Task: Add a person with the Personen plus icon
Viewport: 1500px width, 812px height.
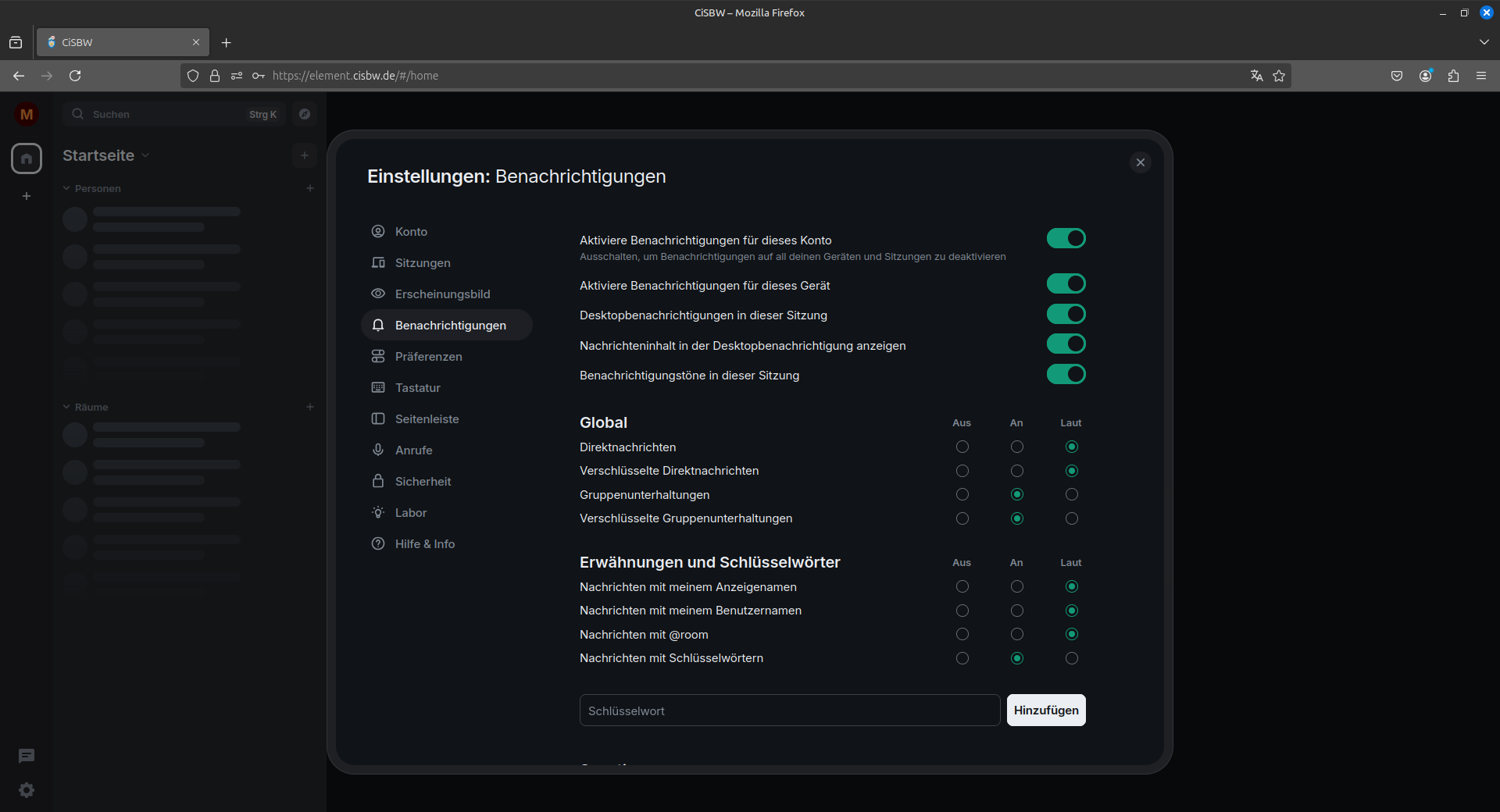Action: (309, 188)
